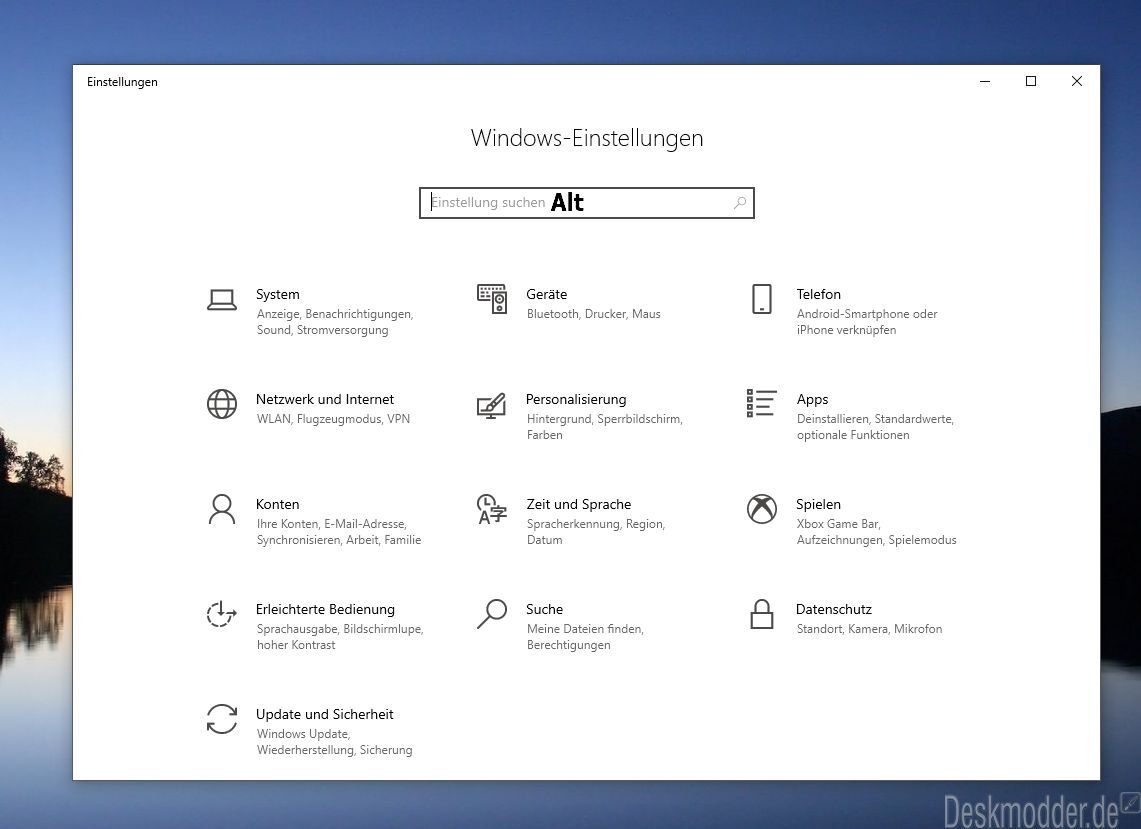
Task: Click the Apps list icon
Action: (x=761, y=403)
